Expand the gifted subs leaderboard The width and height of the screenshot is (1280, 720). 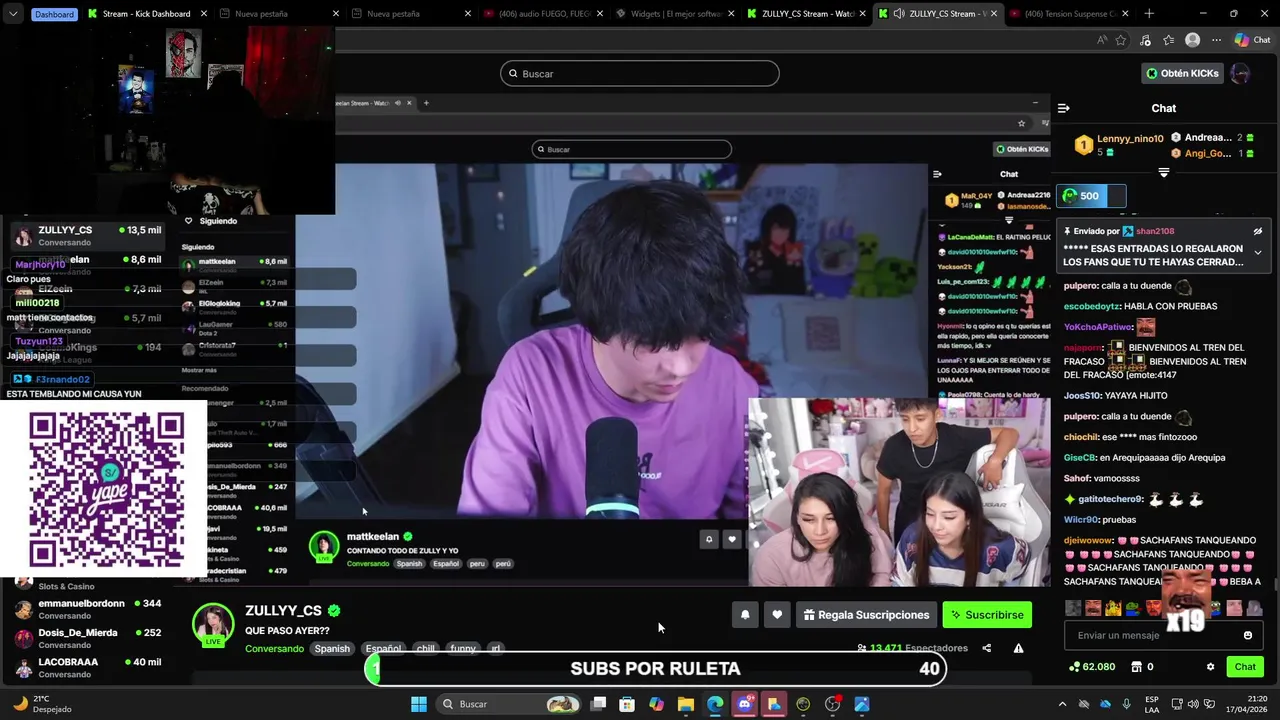[1163, 173]
